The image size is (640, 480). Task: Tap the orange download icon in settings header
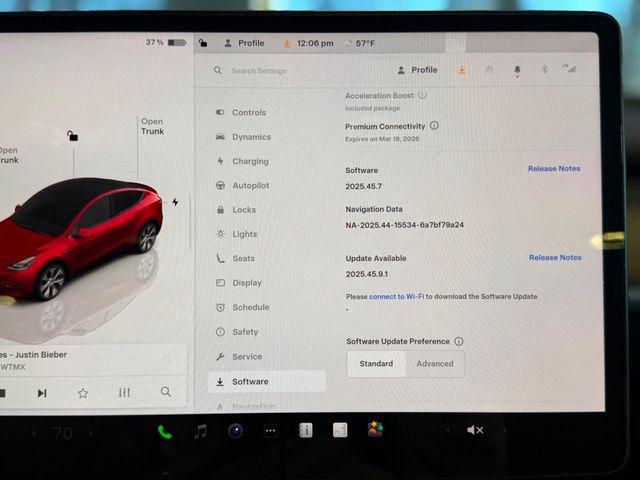click(x=462, y=70)
